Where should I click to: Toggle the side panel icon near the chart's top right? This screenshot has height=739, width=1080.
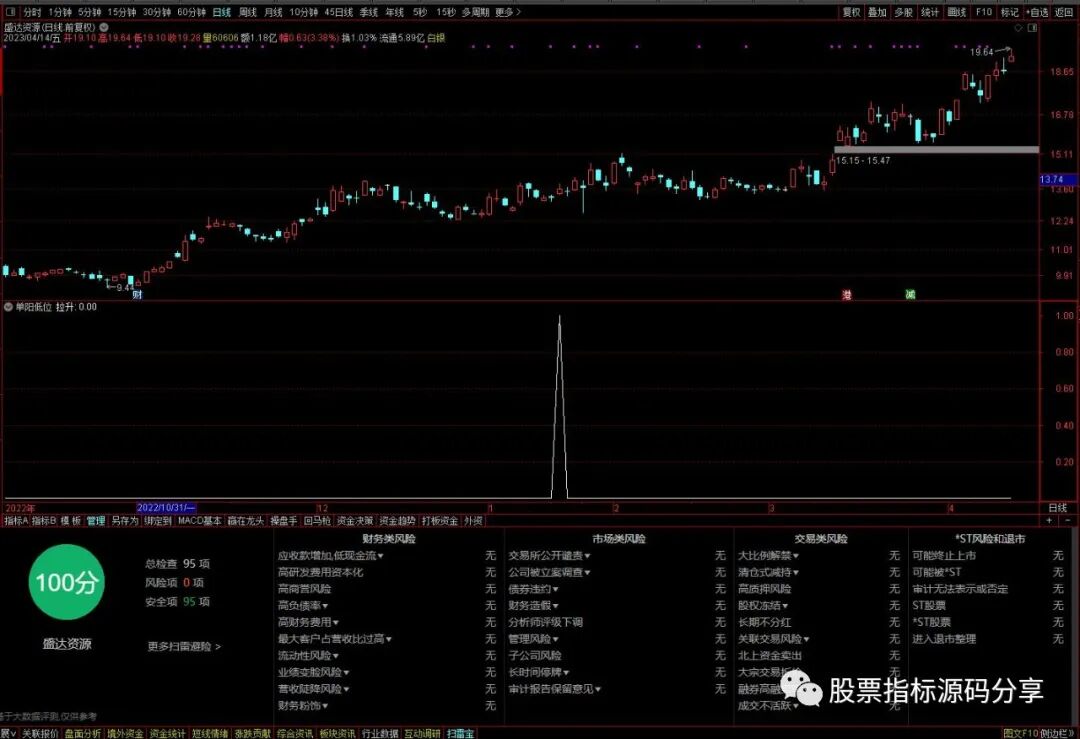(x=1032, y=28)
